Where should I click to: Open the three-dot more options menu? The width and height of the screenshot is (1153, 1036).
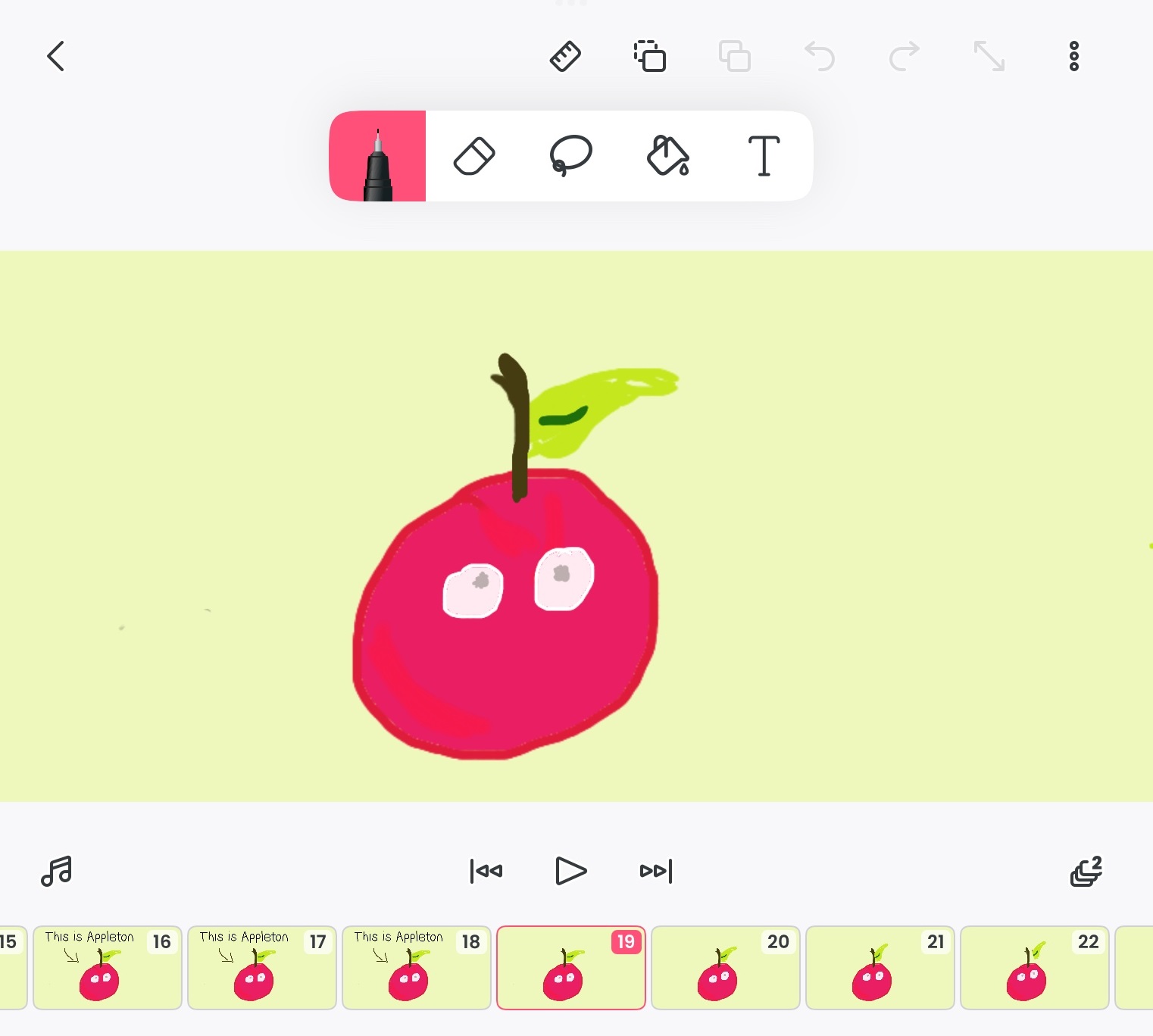coord(1073,57)
